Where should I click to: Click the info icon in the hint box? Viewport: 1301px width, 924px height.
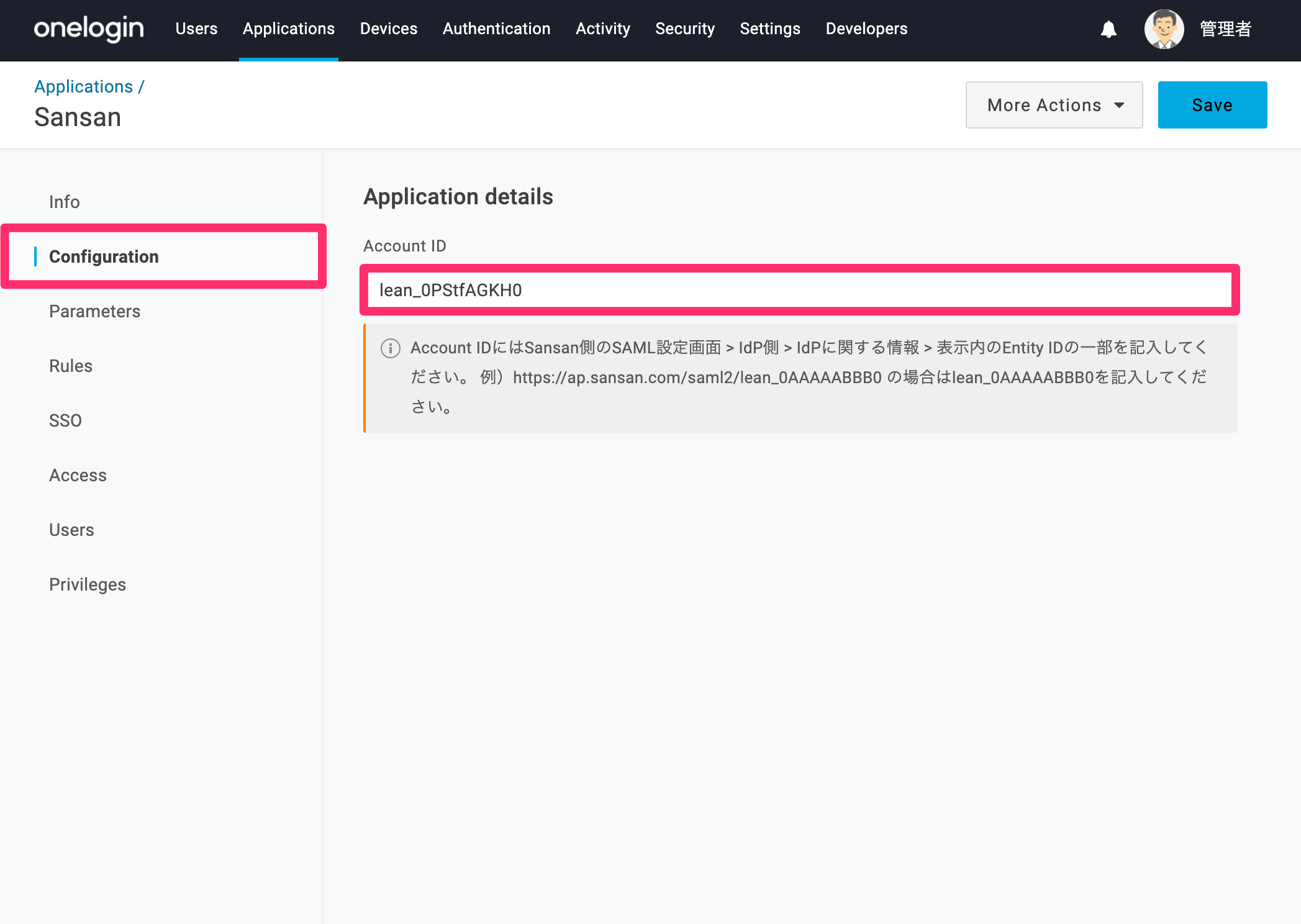tap(391, 348)
